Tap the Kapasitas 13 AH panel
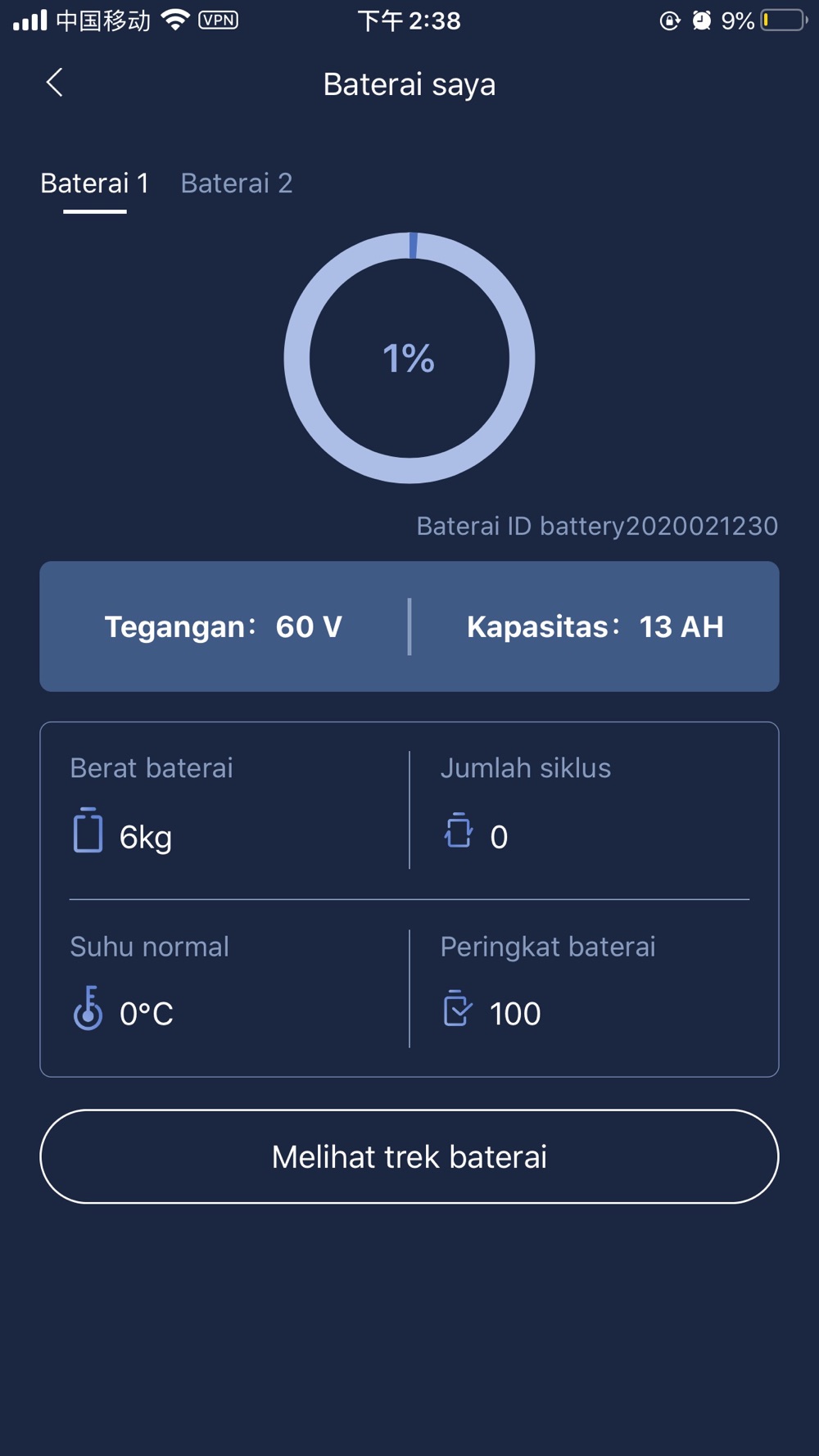The height and width of the screenshot is (1456, 819). pyautogui.click(x=595, y=626)
